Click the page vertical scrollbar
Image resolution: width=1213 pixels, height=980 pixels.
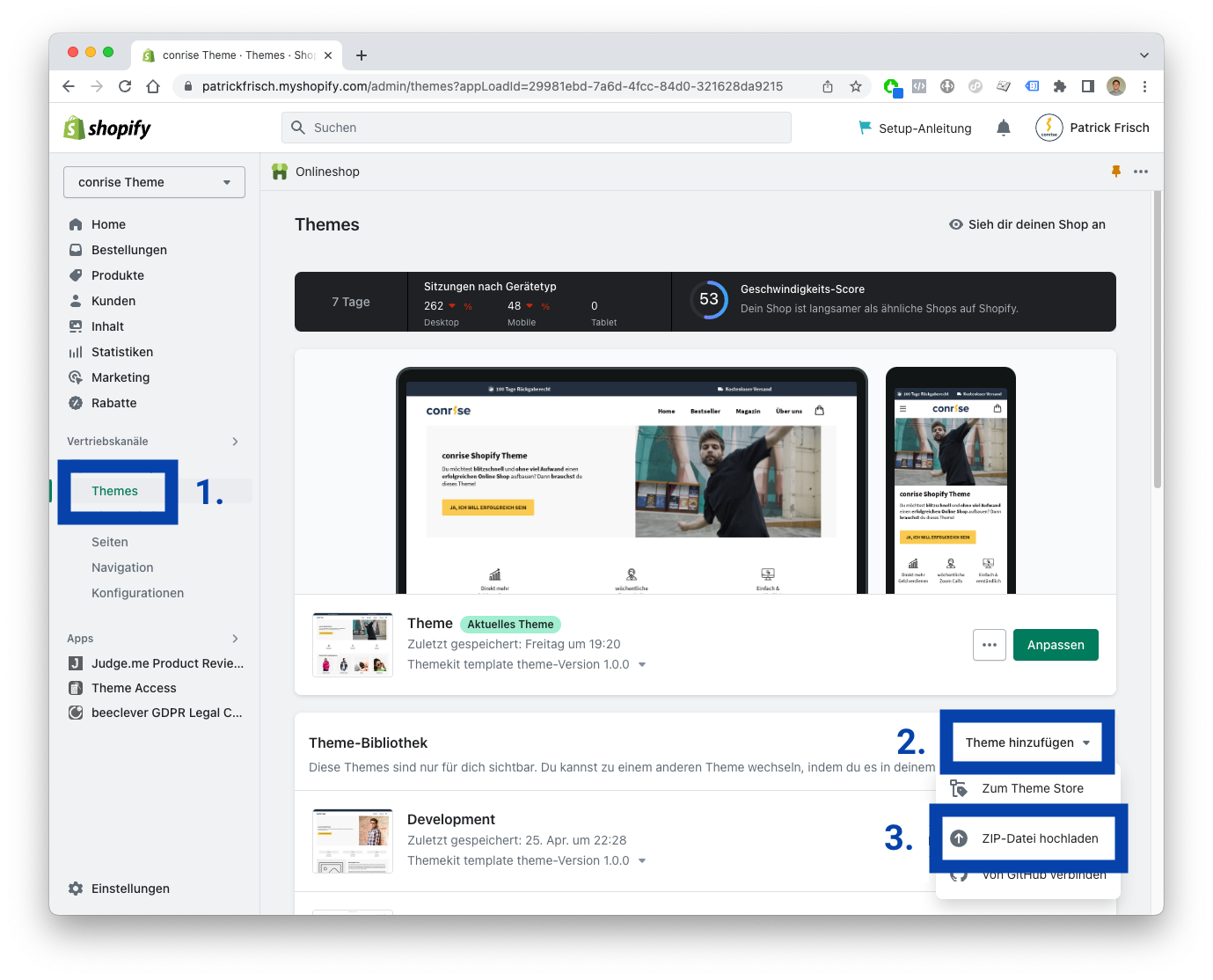(x=1158, y=339)
